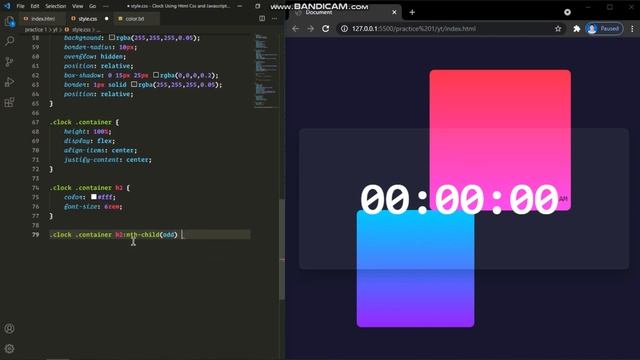The image size is (640, 360).
Task: Click color swatch on border line 63
Action: [x=134, y=84]
